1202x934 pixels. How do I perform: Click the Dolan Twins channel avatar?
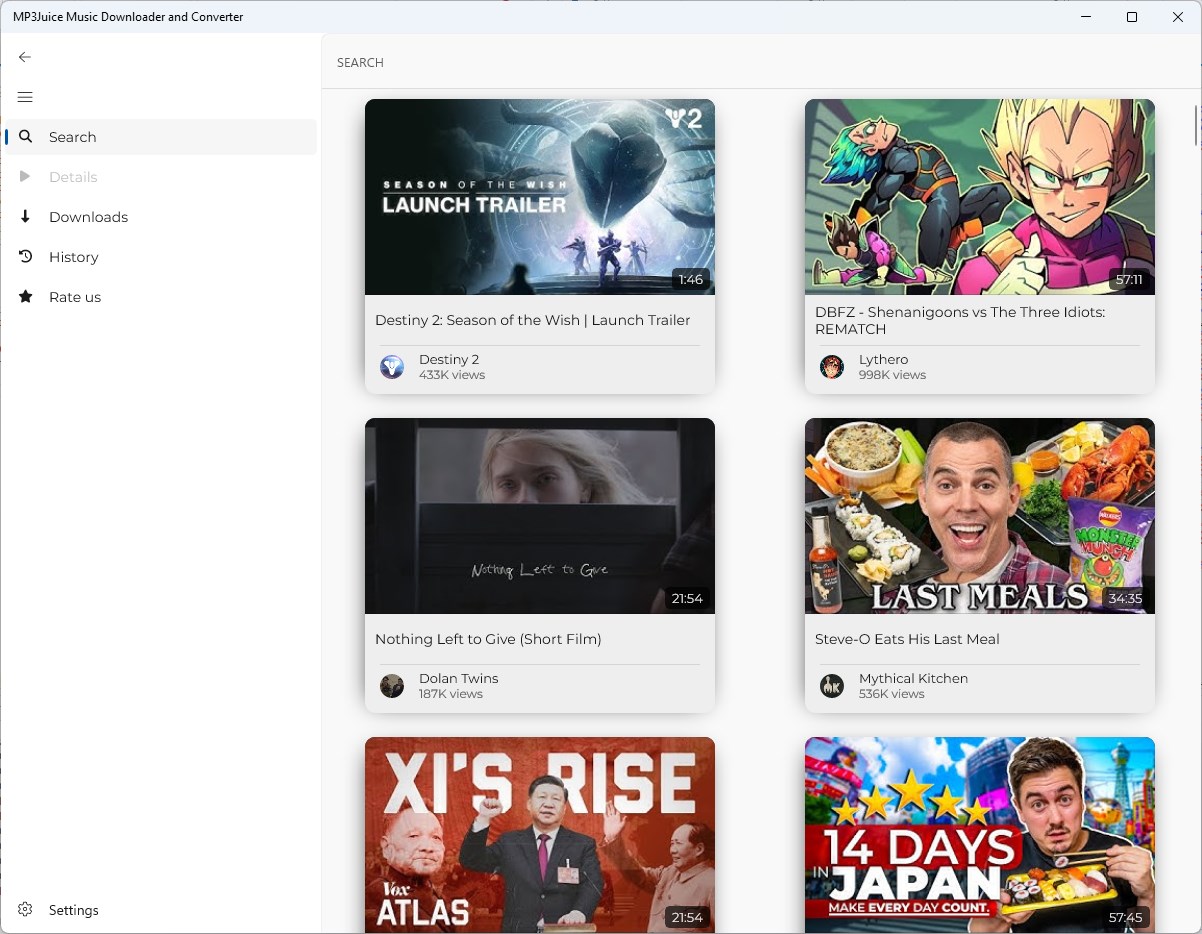392,686
